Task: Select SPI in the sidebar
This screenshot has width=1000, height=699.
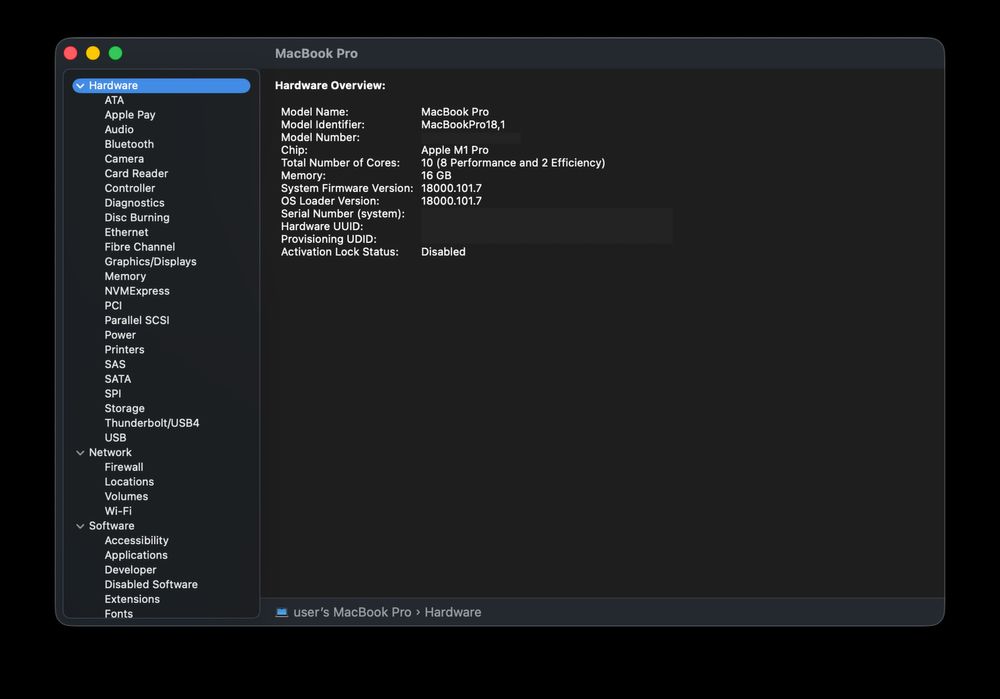Action: coord(113,394)
